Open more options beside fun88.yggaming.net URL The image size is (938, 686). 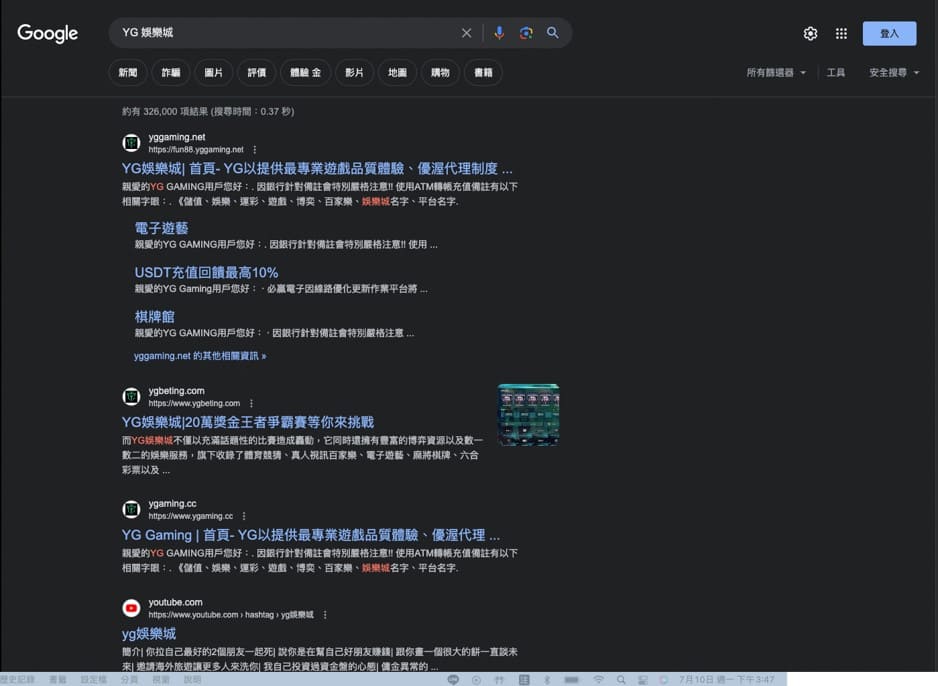coord(255,150)
